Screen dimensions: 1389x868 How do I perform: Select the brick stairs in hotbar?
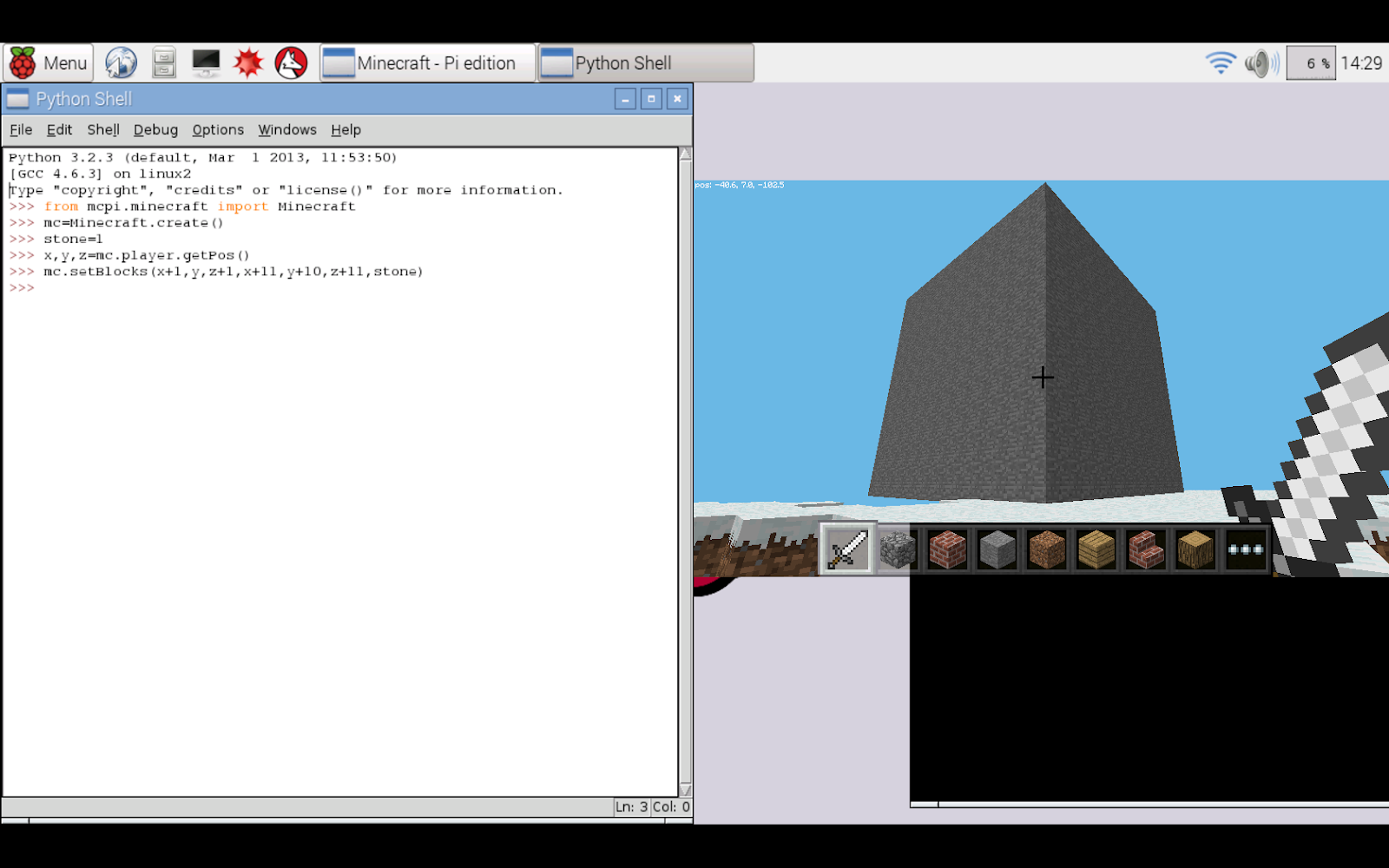[x=1146, y=549]
